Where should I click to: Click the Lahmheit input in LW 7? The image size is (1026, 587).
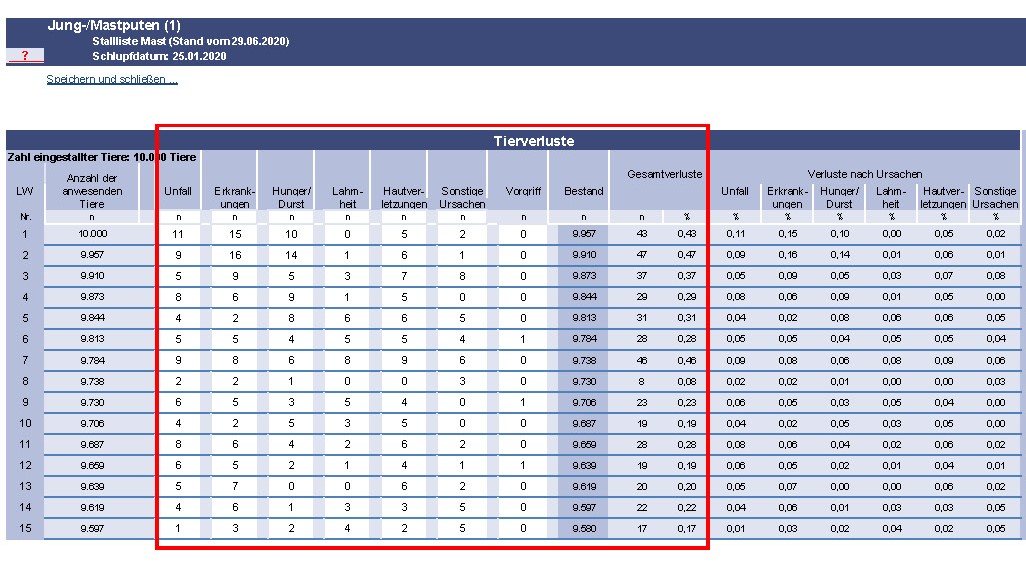point(347,360)
